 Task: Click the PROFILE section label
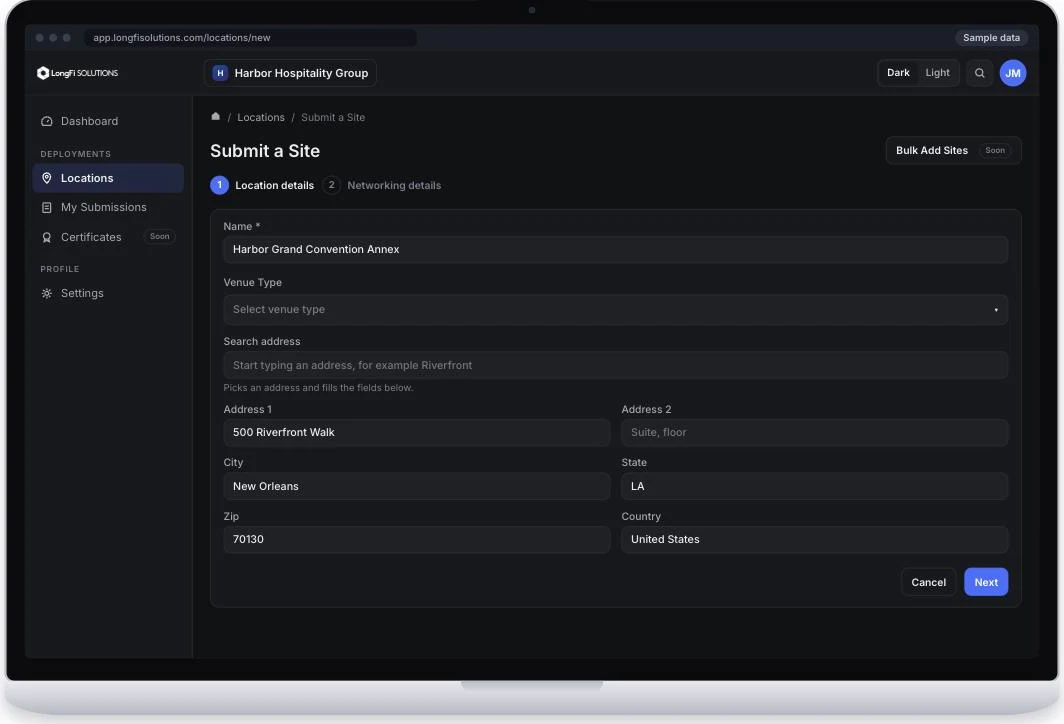(60, 269)
